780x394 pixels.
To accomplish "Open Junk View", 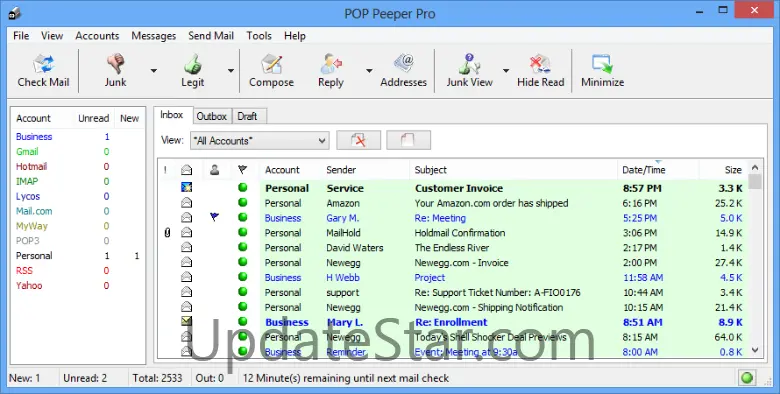I will tap(469, 70).
